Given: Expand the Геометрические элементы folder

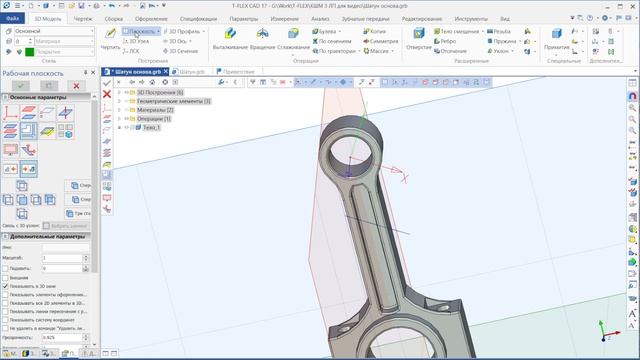Looking at the screenshot, I should coord(119,101).
